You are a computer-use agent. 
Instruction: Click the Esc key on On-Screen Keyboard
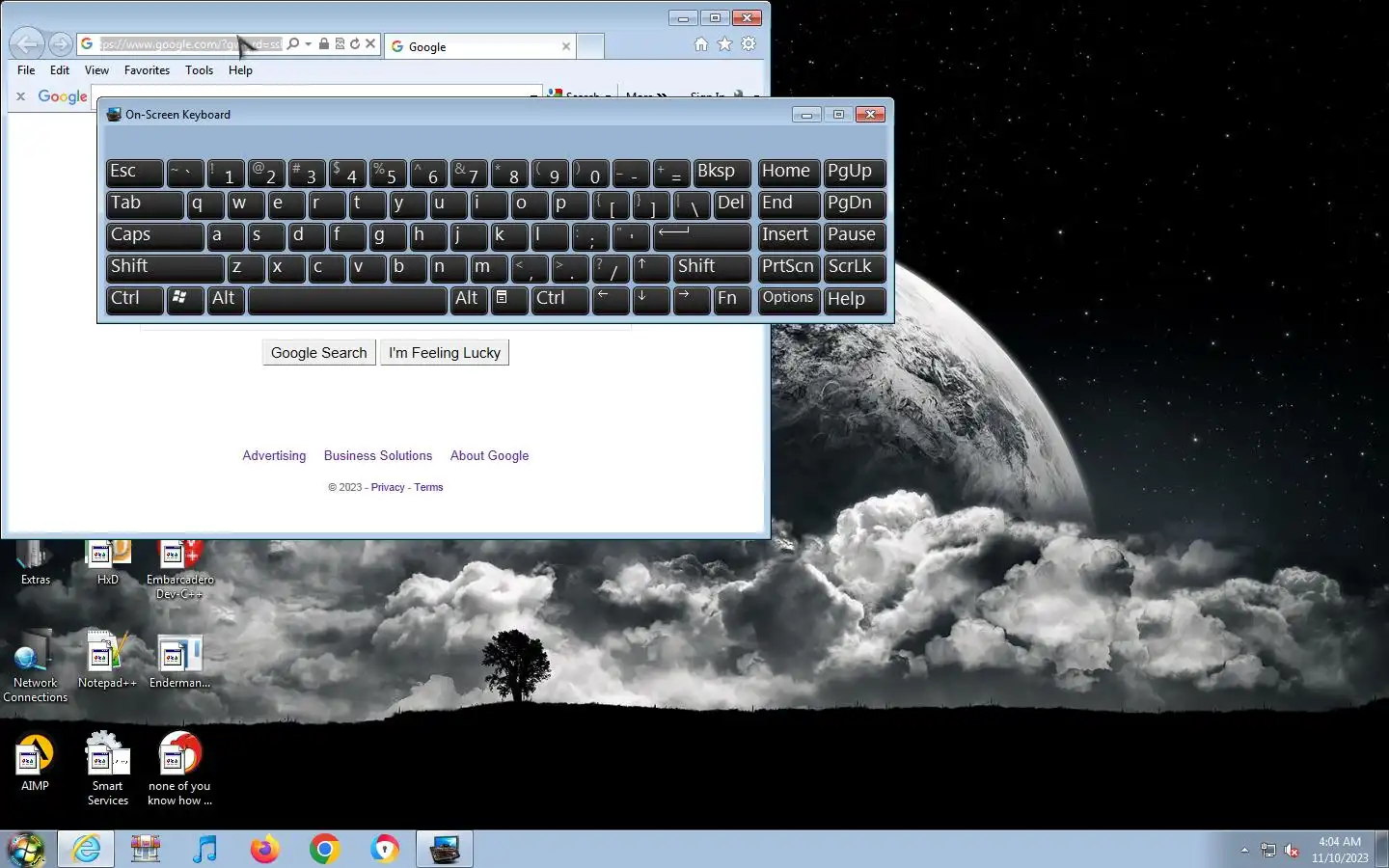pyautogui.click(x=134, y=173)
